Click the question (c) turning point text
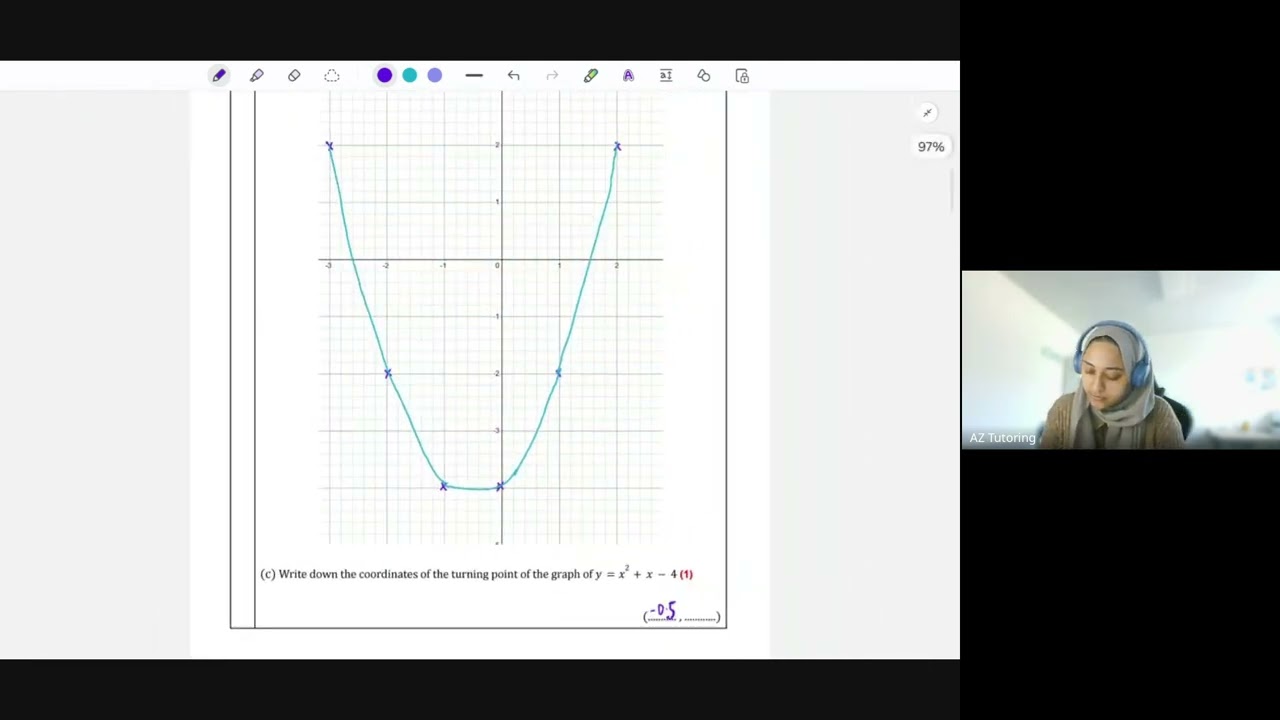Screen dimensions: 1280x720 point(477,574)
